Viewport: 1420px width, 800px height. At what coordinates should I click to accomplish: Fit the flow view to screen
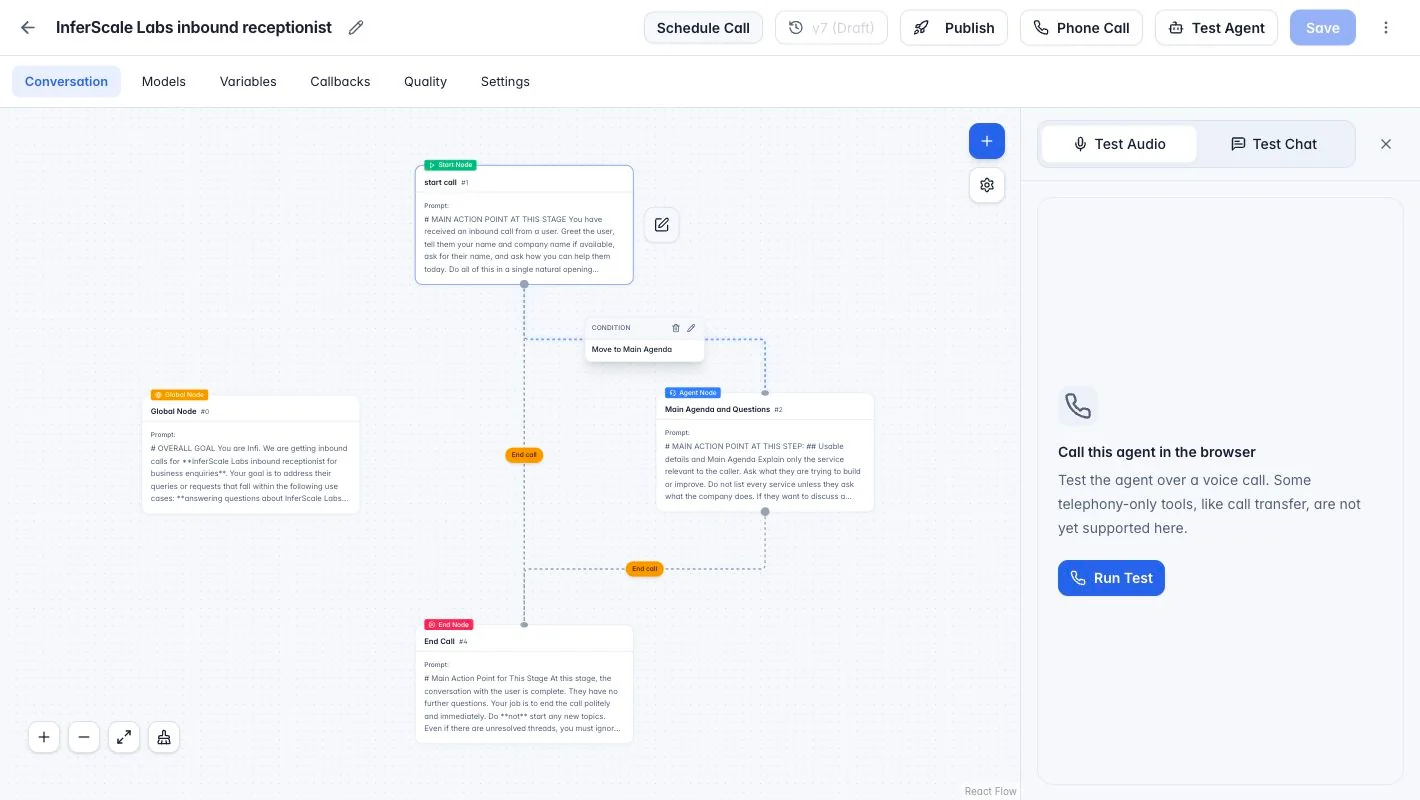point(124,738)
